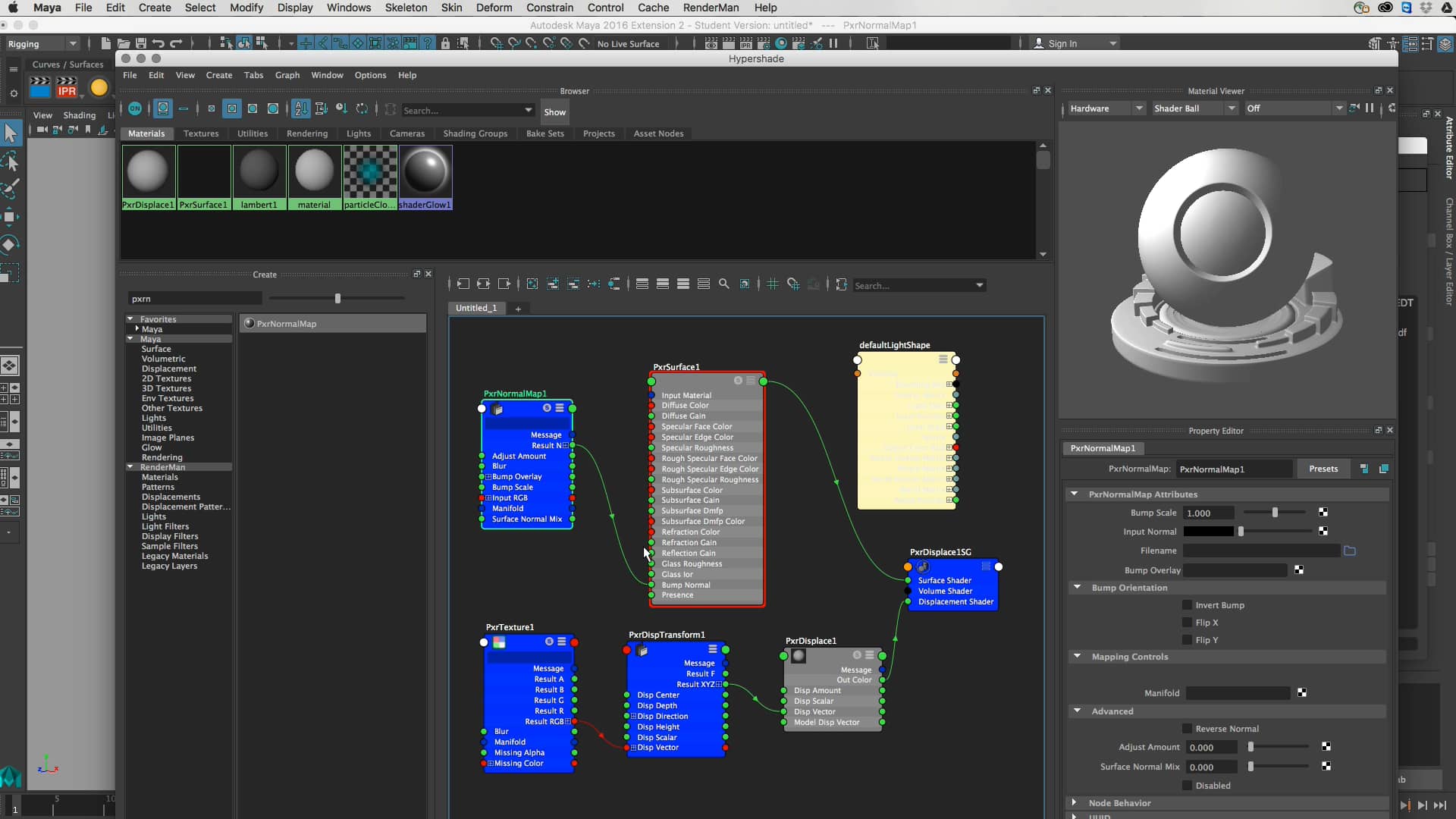Click the magnifying glass zoom icon in graph toolbar
Screen dimensions: 1456x819
pos(724,284)
